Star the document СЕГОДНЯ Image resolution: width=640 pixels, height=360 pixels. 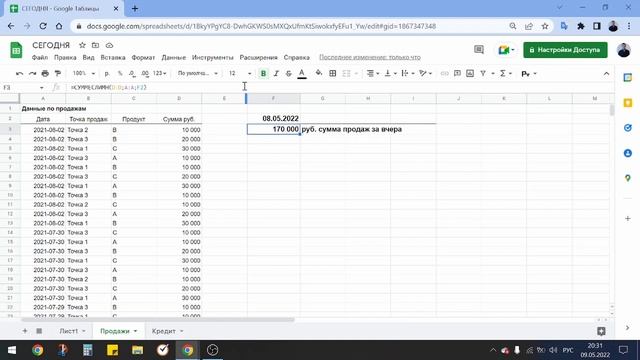82,45
